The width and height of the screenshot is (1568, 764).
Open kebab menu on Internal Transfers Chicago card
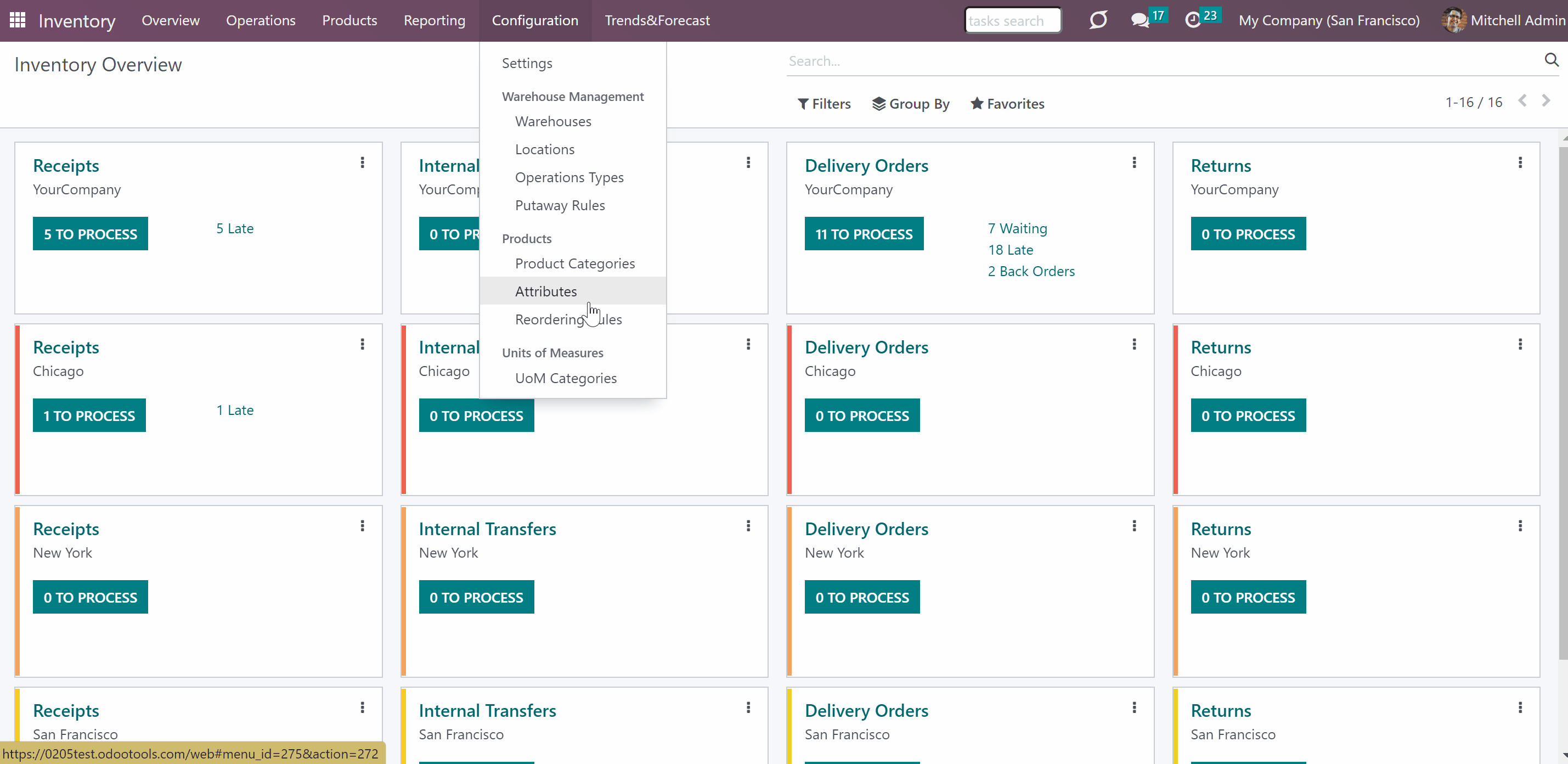748,345
